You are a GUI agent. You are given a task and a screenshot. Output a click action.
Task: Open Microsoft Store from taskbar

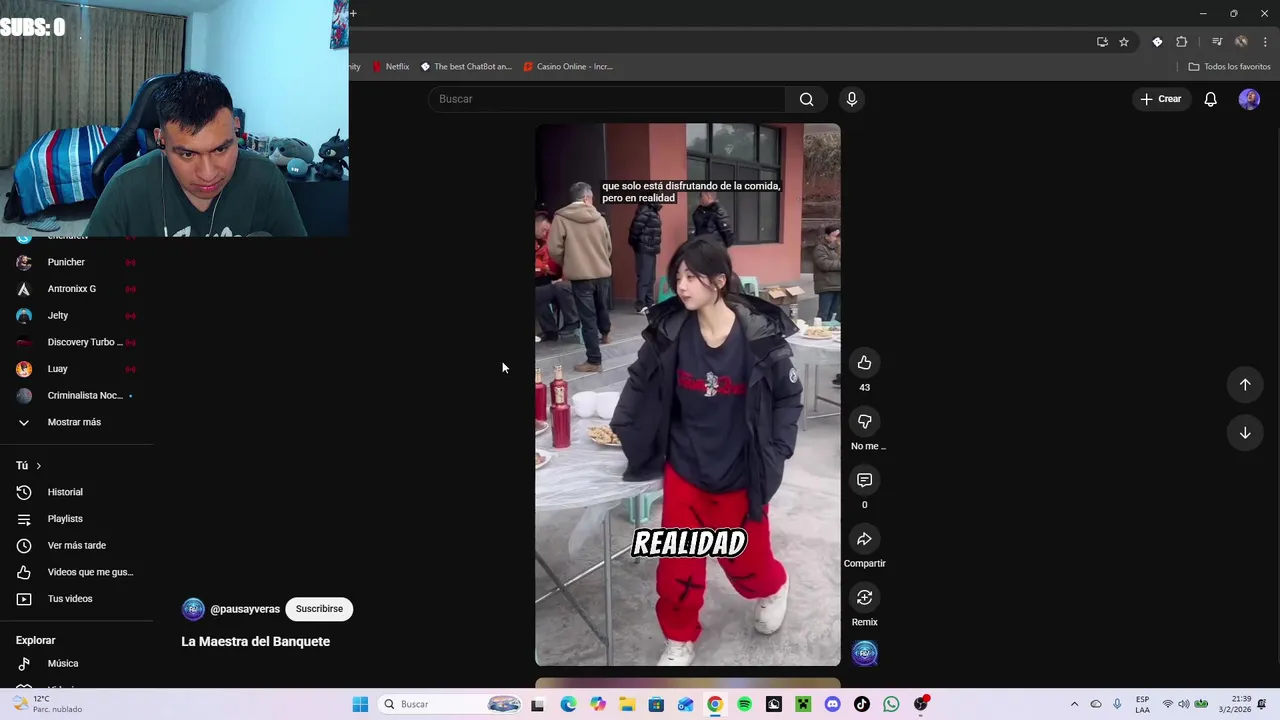click(x=656, y=704)
